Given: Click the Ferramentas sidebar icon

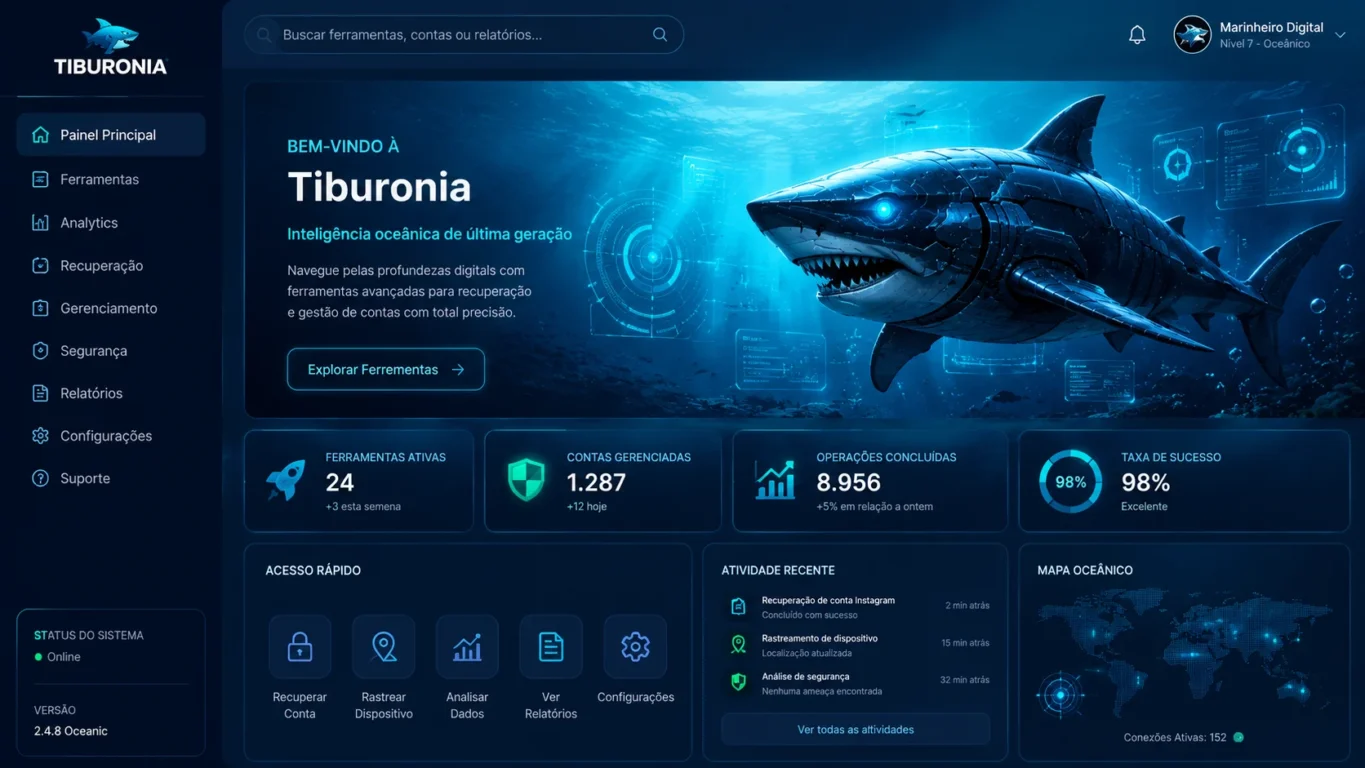Looking at the screenshot, I should (40, 179).
